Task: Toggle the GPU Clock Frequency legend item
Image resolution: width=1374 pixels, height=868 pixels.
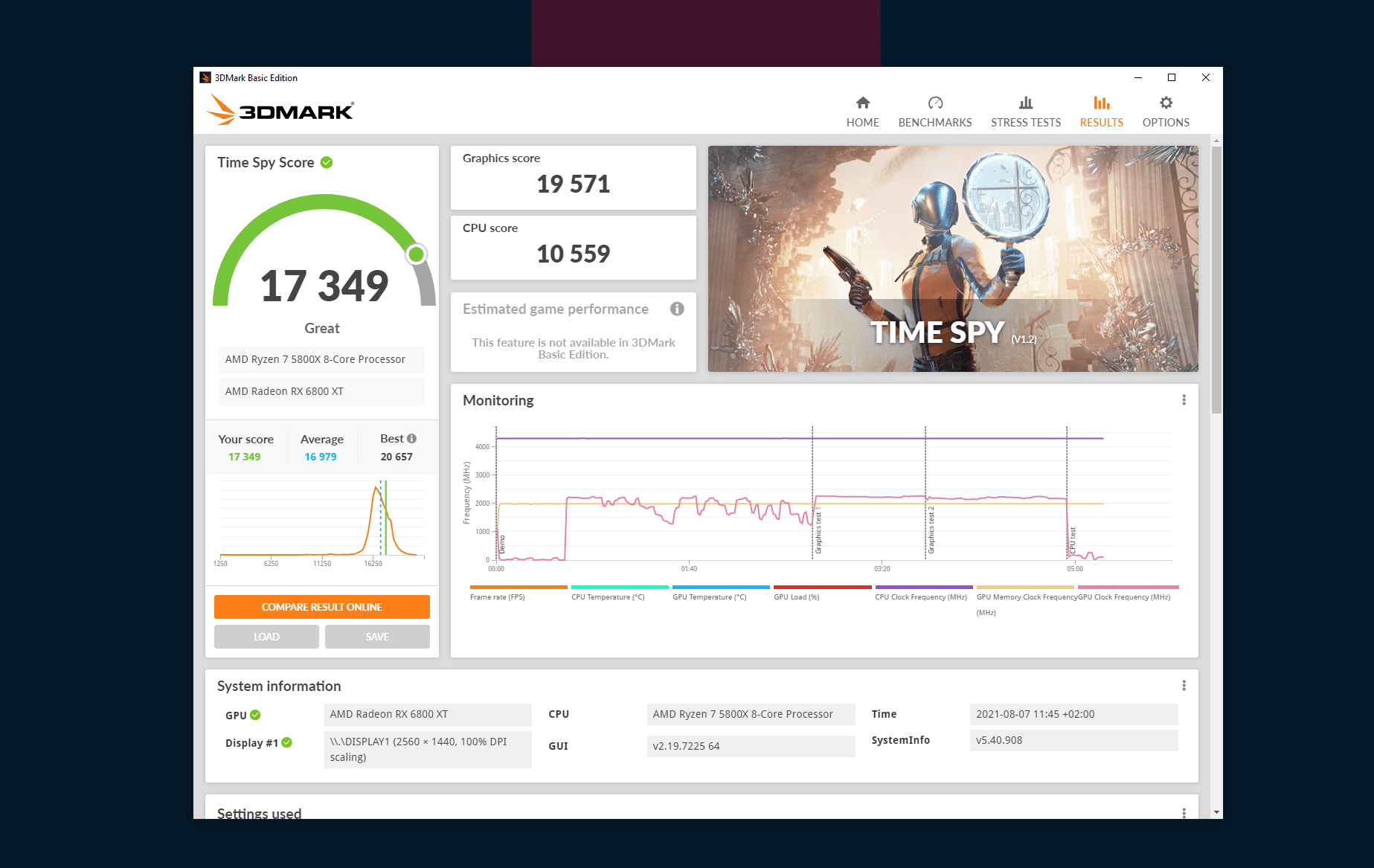Action: coord(1128,592)
